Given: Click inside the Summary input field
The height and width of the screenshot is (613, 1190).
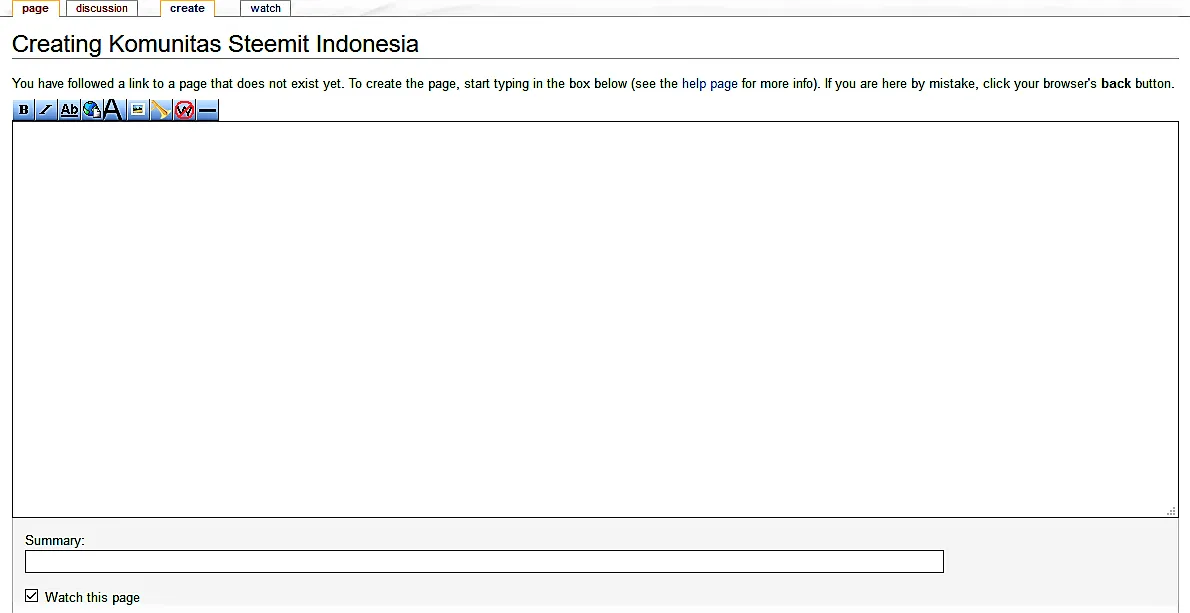Looking at the screenshot, I should pos(484,561).
